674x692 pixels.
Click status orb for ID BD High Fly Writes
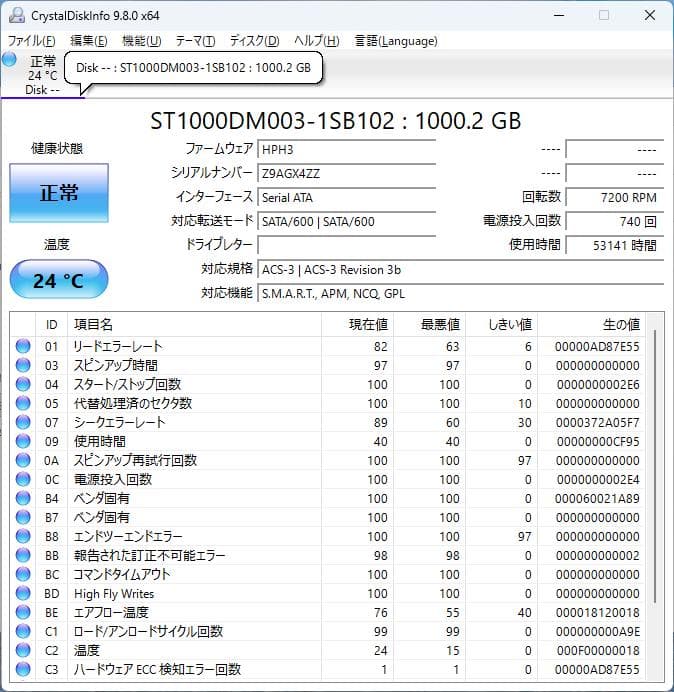(x=23, y=593)
